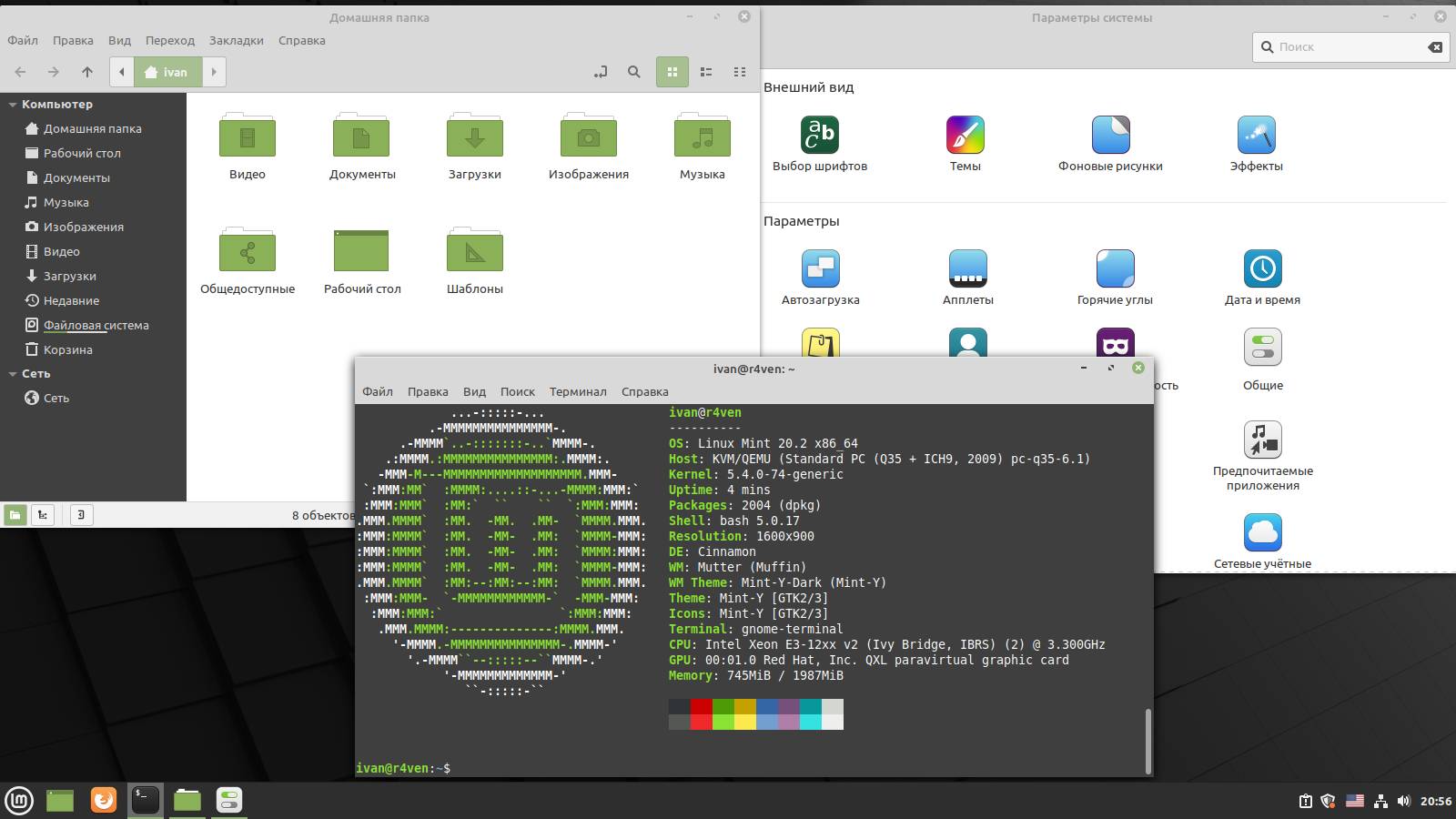This screenshot has width=1456, height=819.
Task: Click the search icon in file manager toolbar
Action: click(x=634, y=72)
